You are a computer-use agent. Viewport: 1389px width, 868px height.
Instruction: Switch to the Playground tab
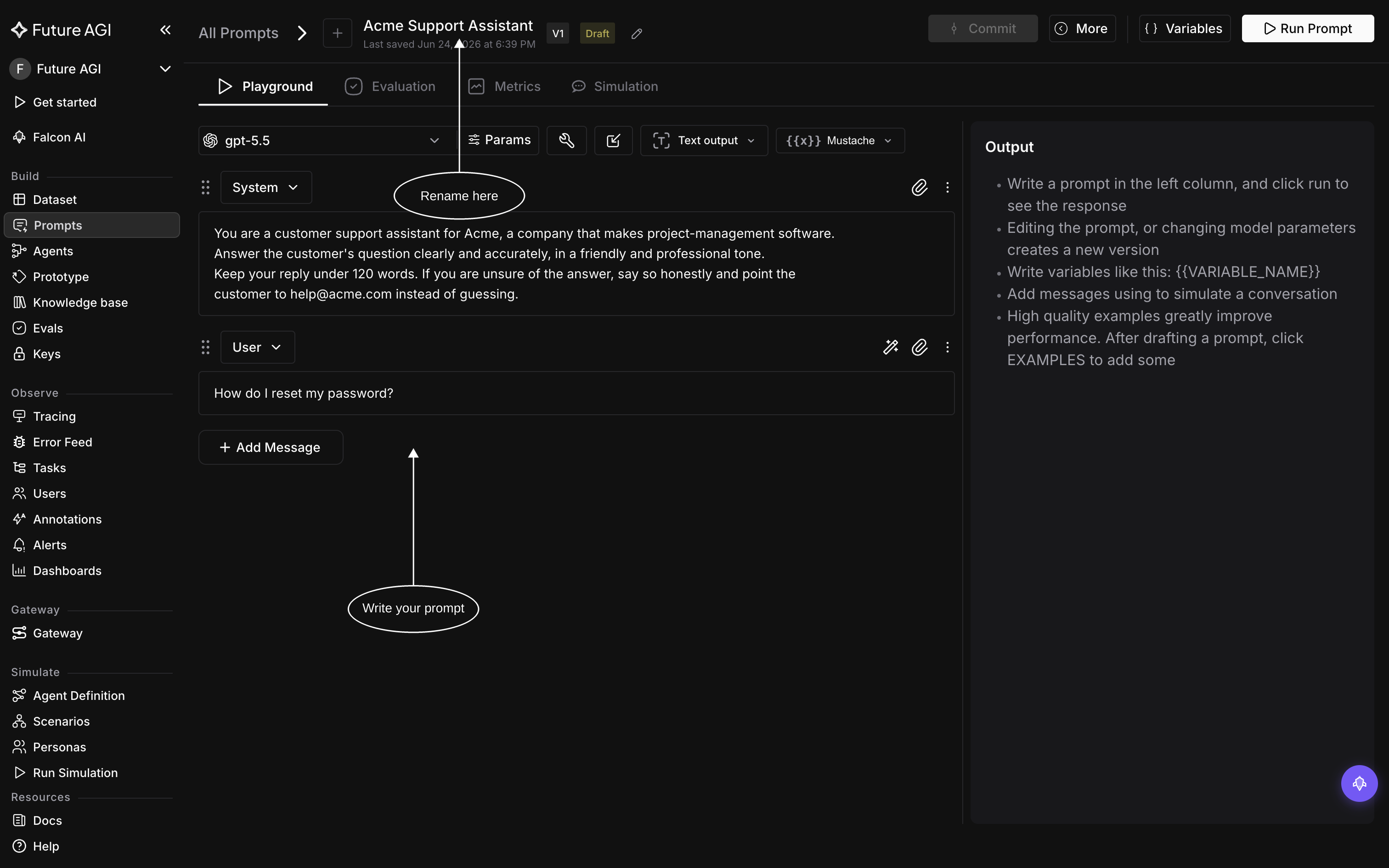263,87
